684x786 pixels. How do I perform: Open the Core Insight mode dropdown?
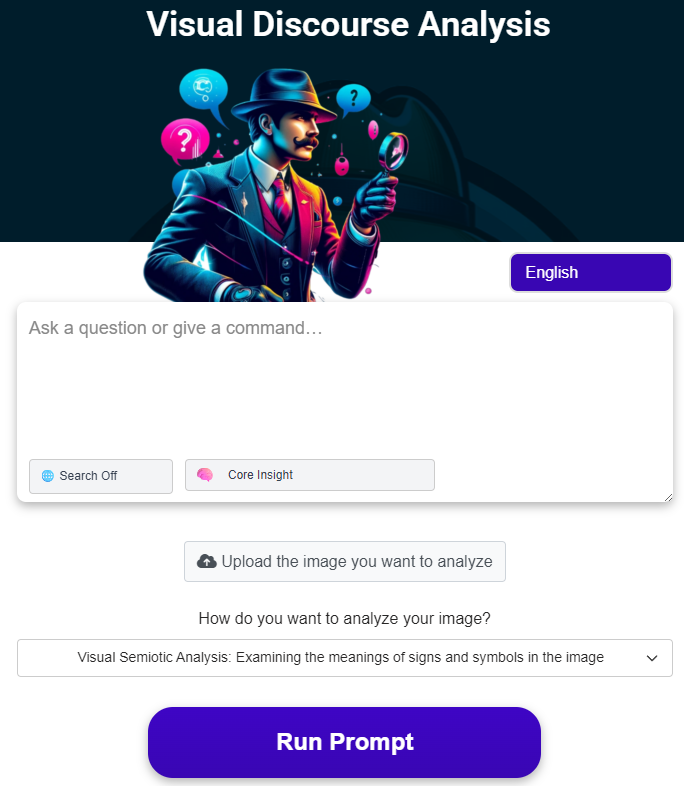click(x=310, y=475)
